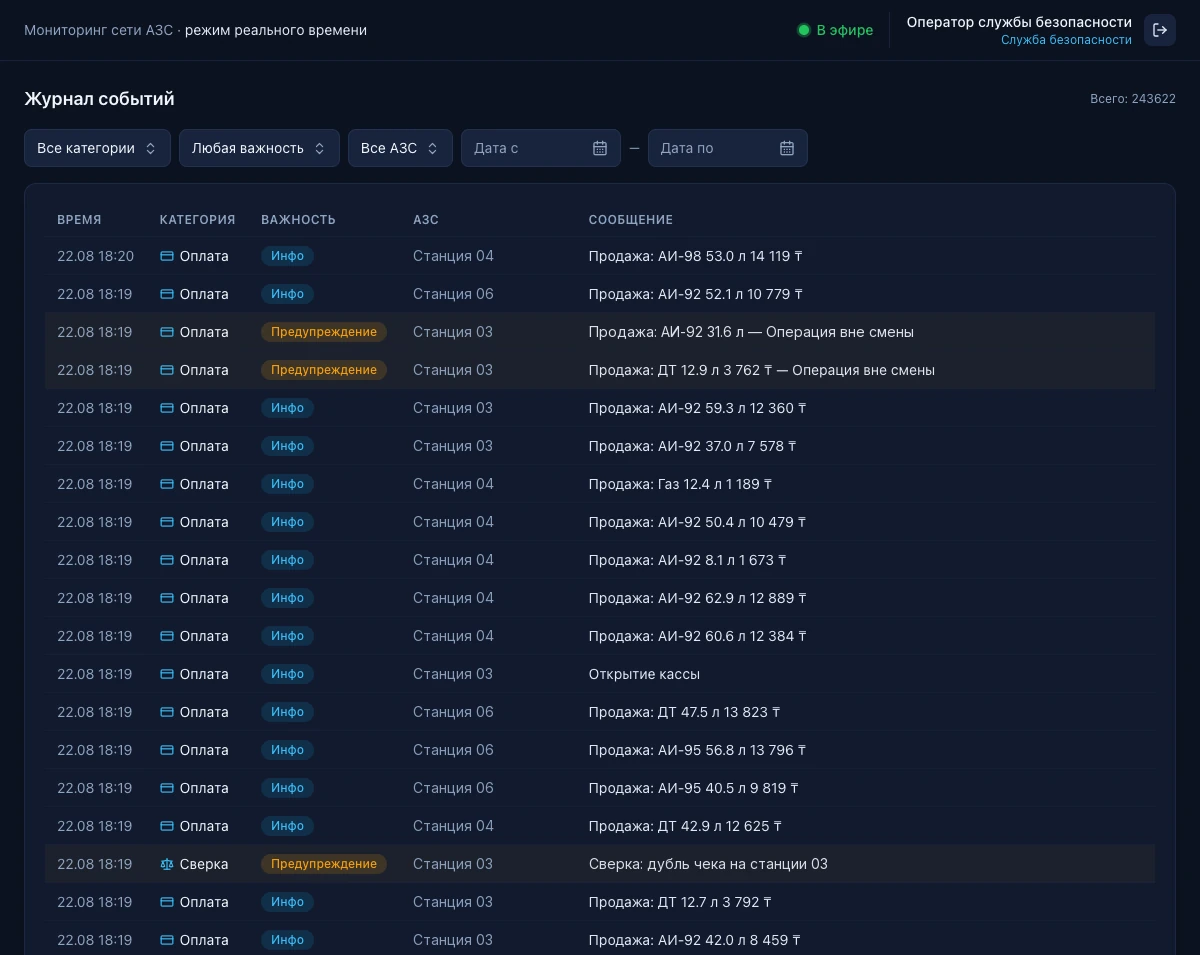Click the 'АЗС' column header

(426, 220)
